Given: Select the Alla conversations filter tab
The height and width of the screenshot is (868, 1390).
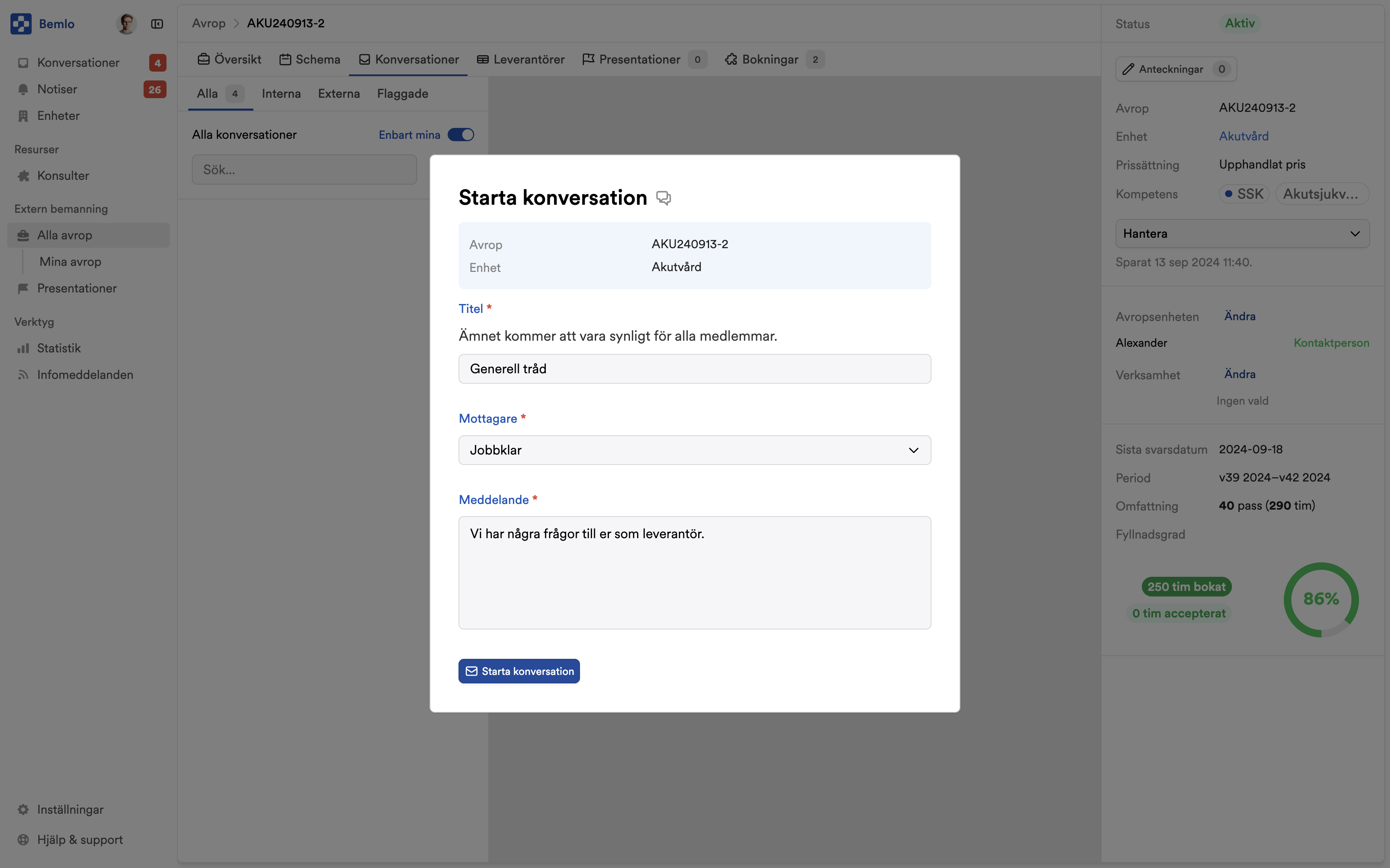Looking at the screenshot, I should click(x=220, y=94).
